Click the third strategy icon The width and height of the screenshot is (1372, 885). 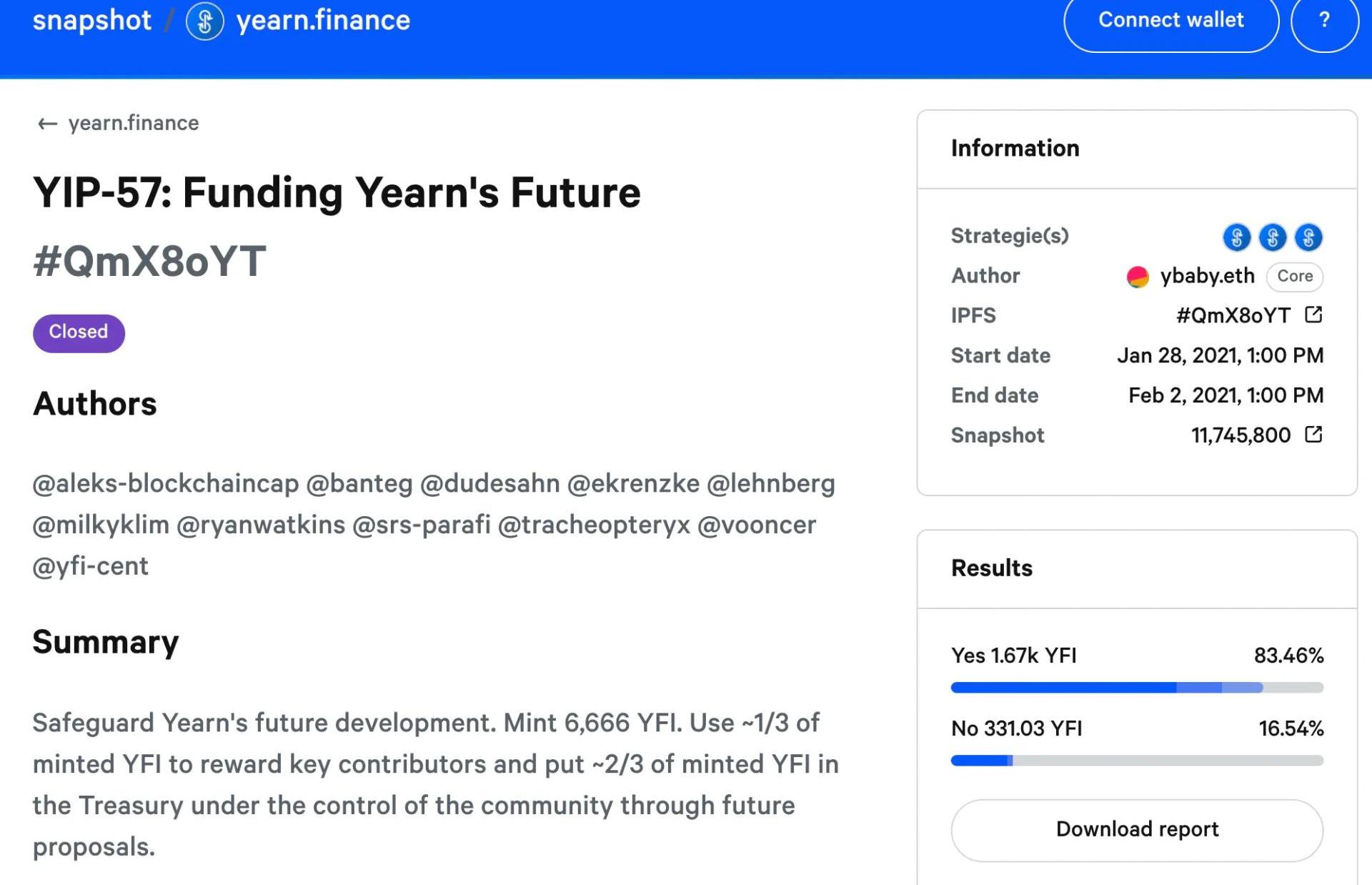coord(1308,237)
